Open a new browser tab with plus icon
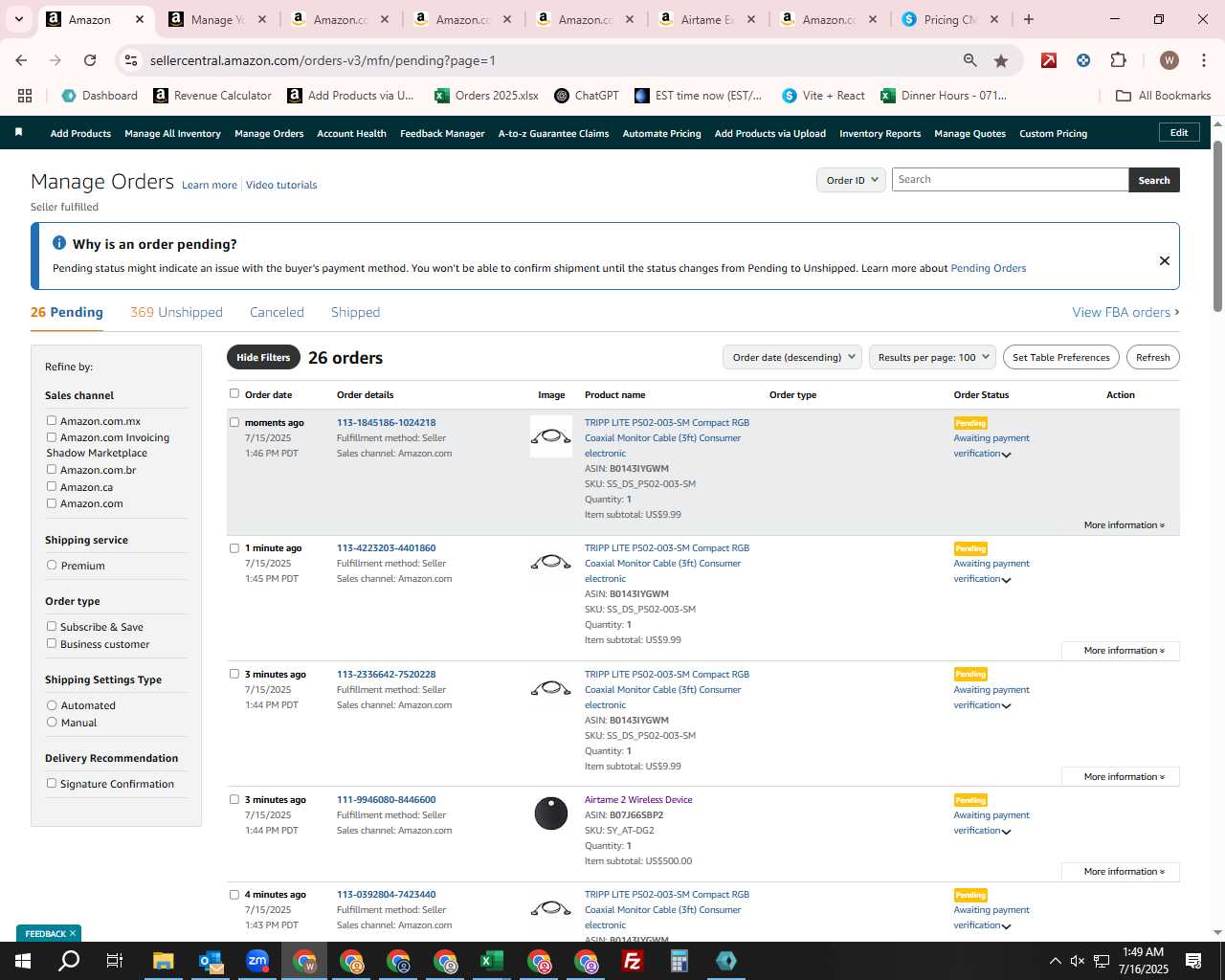Image resolution: width=1225 pixels, height=980 pixels. tap(1029, 19)
